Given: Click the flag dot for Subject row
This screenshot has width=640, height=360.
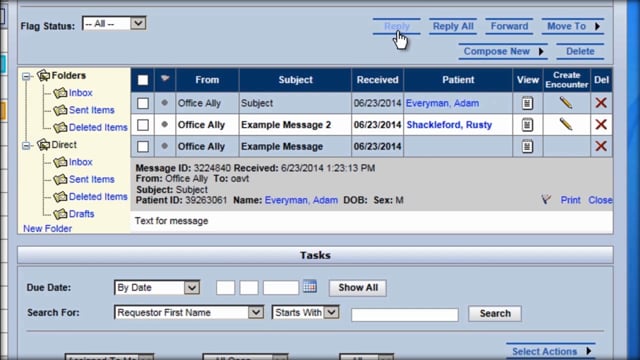Looking at the screenshot, I should tap(164, 103).
